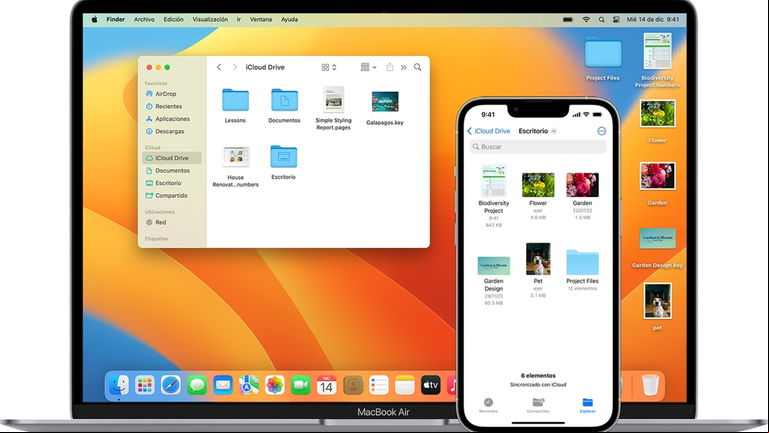Expand Escritorio title dropdown on iPhone
Viewport: 769px width, 433px height.
pyautogui.click(x=554, y=131)
